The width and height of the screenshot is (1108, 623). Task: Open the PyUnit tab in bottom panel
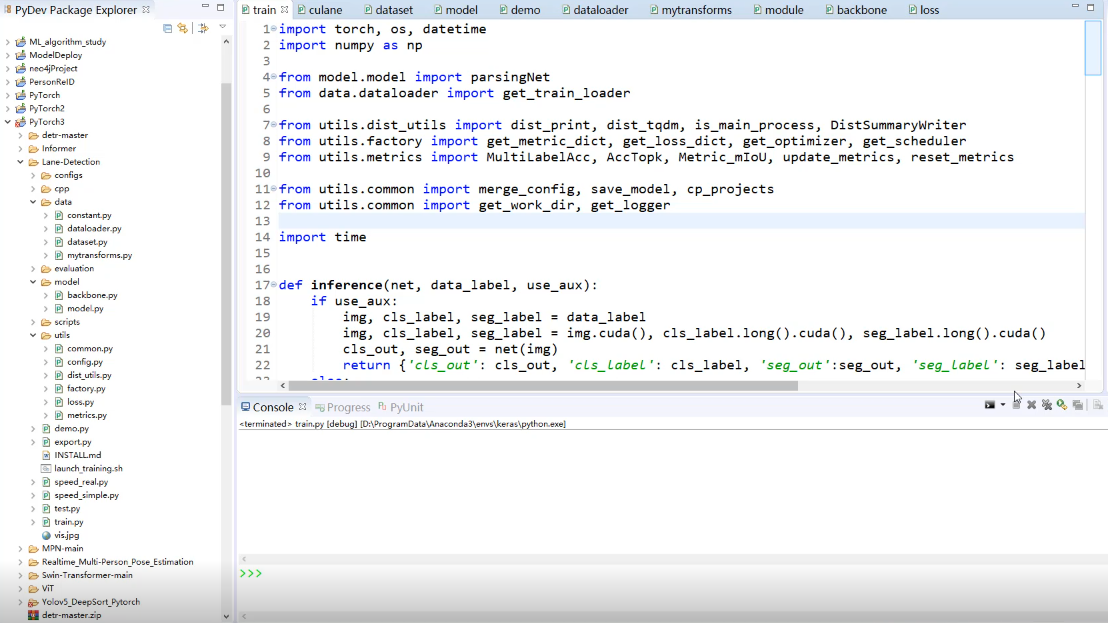pyautogui.click(x=406, y=407)
